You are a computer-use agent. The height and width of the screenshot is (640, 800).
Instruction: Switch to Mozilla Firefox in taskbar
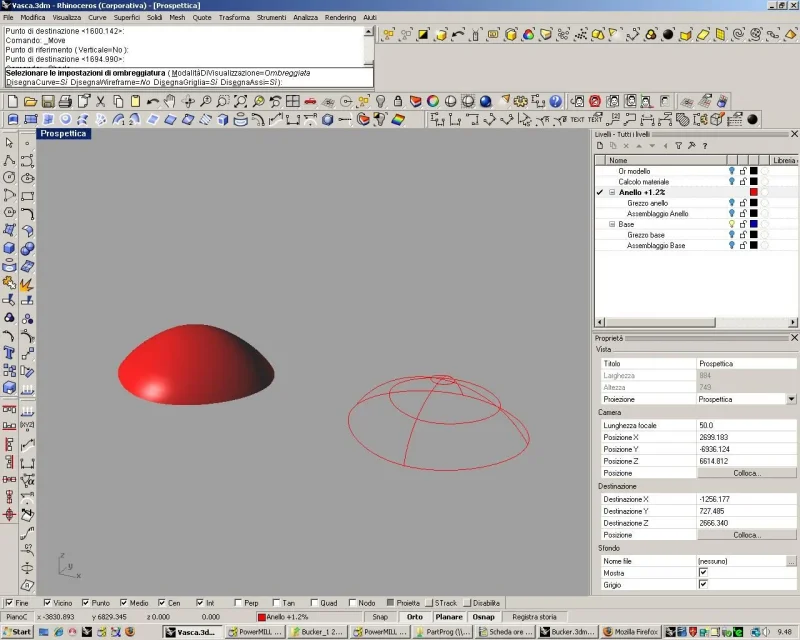[x=631, y=632]
